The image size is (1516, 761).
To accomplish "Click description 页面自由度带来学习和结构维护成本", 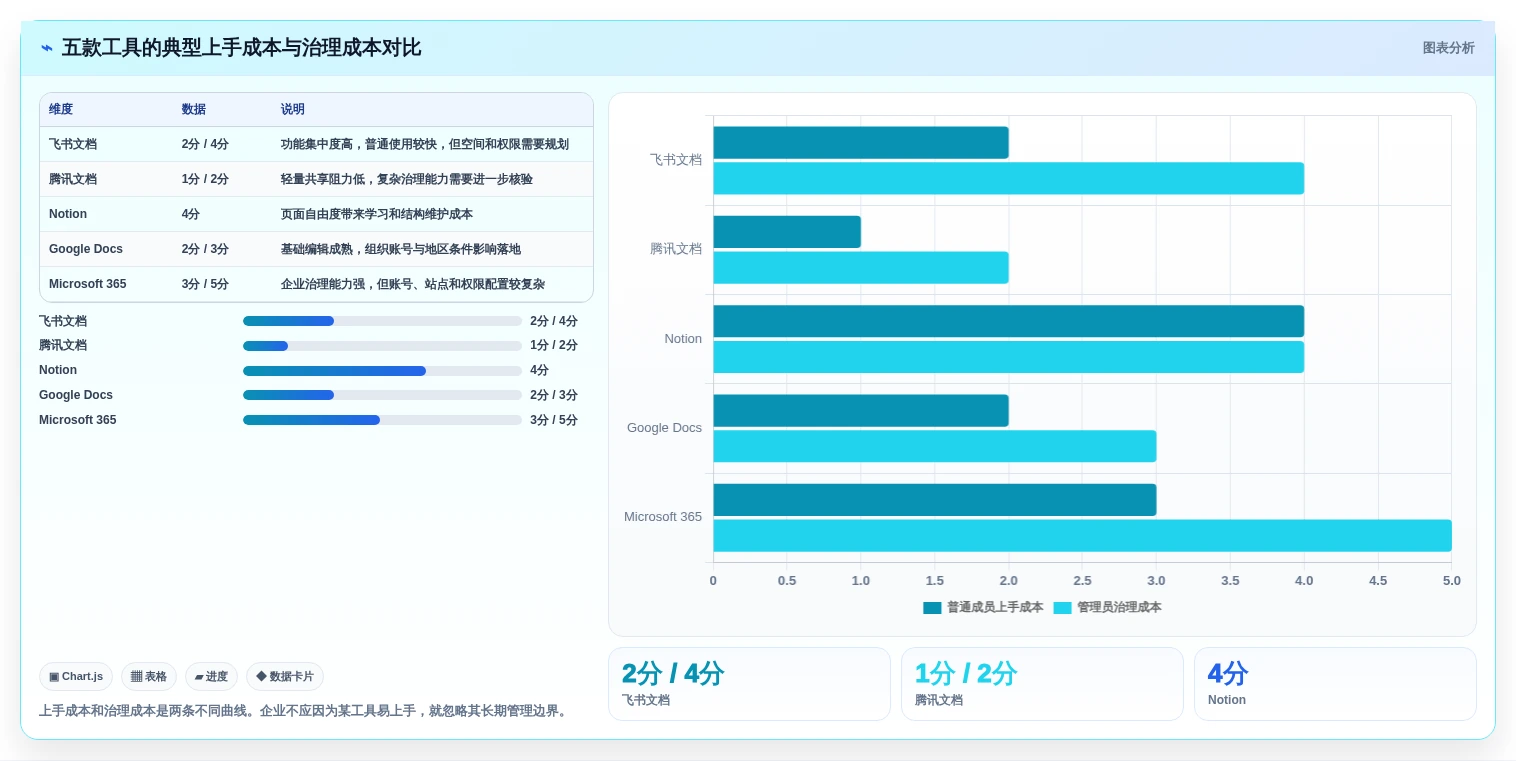I will [377, 214].
